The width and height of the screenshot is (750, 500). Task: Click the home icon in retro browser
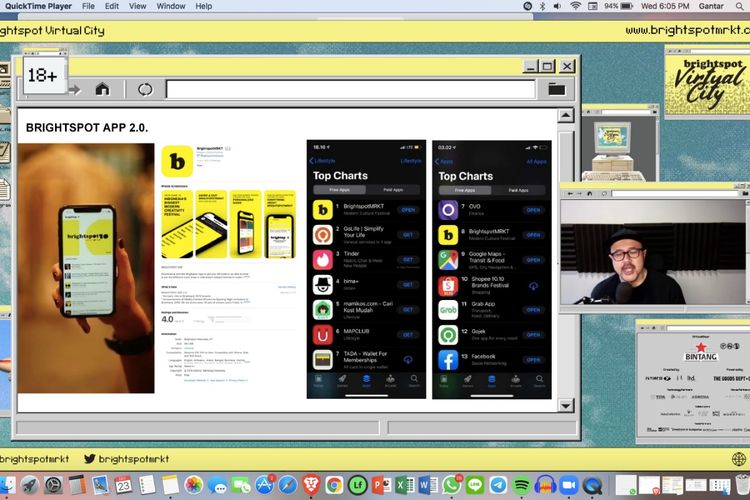click(102, 89)
